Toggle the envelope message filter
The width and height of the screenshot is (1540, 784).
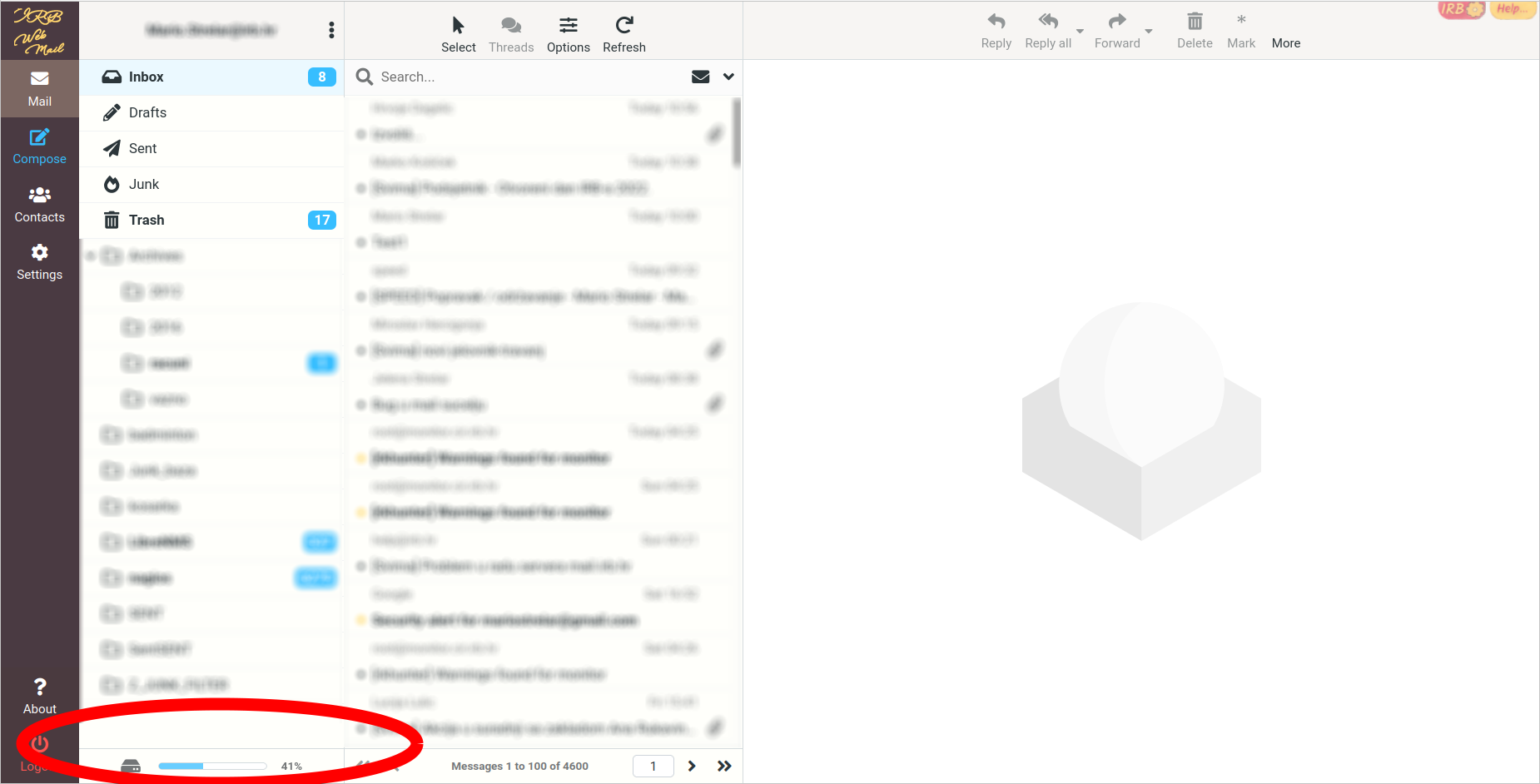[x=700, y=77]
